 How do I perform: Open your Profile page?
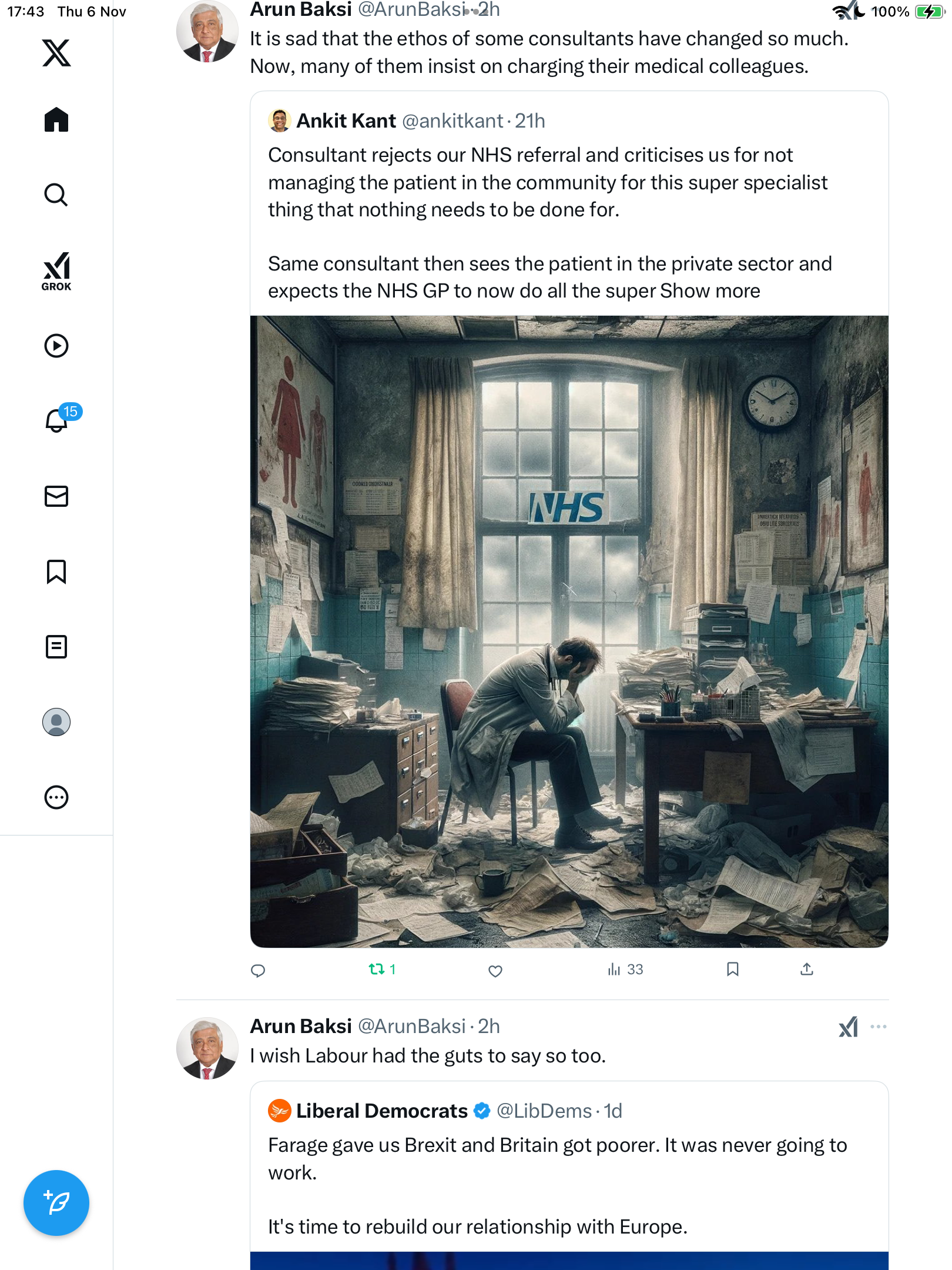(56, 722)
